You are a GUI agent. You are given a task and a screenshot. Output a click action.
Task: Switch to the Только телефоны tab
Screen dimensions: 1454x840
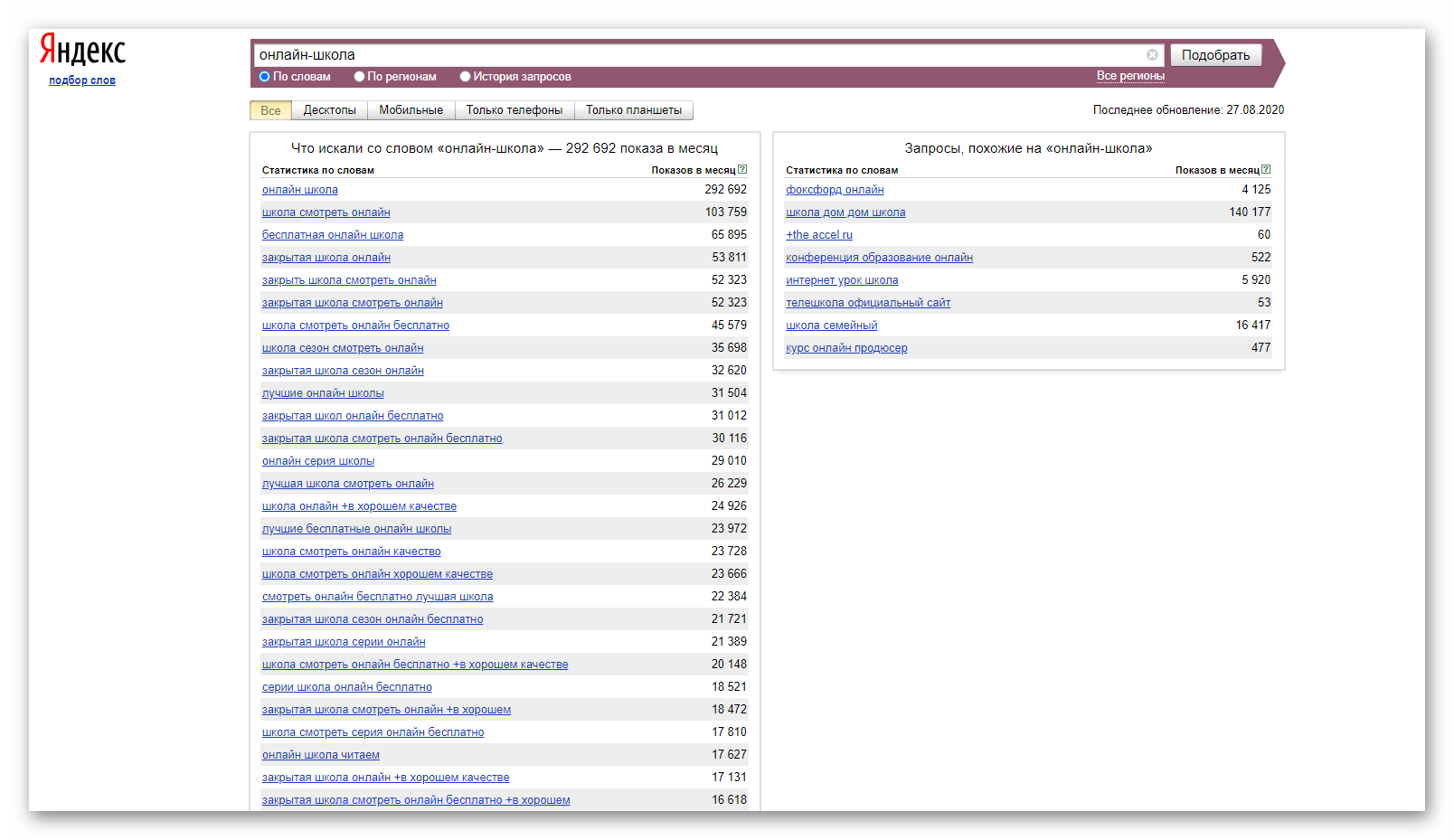[514, 110]
